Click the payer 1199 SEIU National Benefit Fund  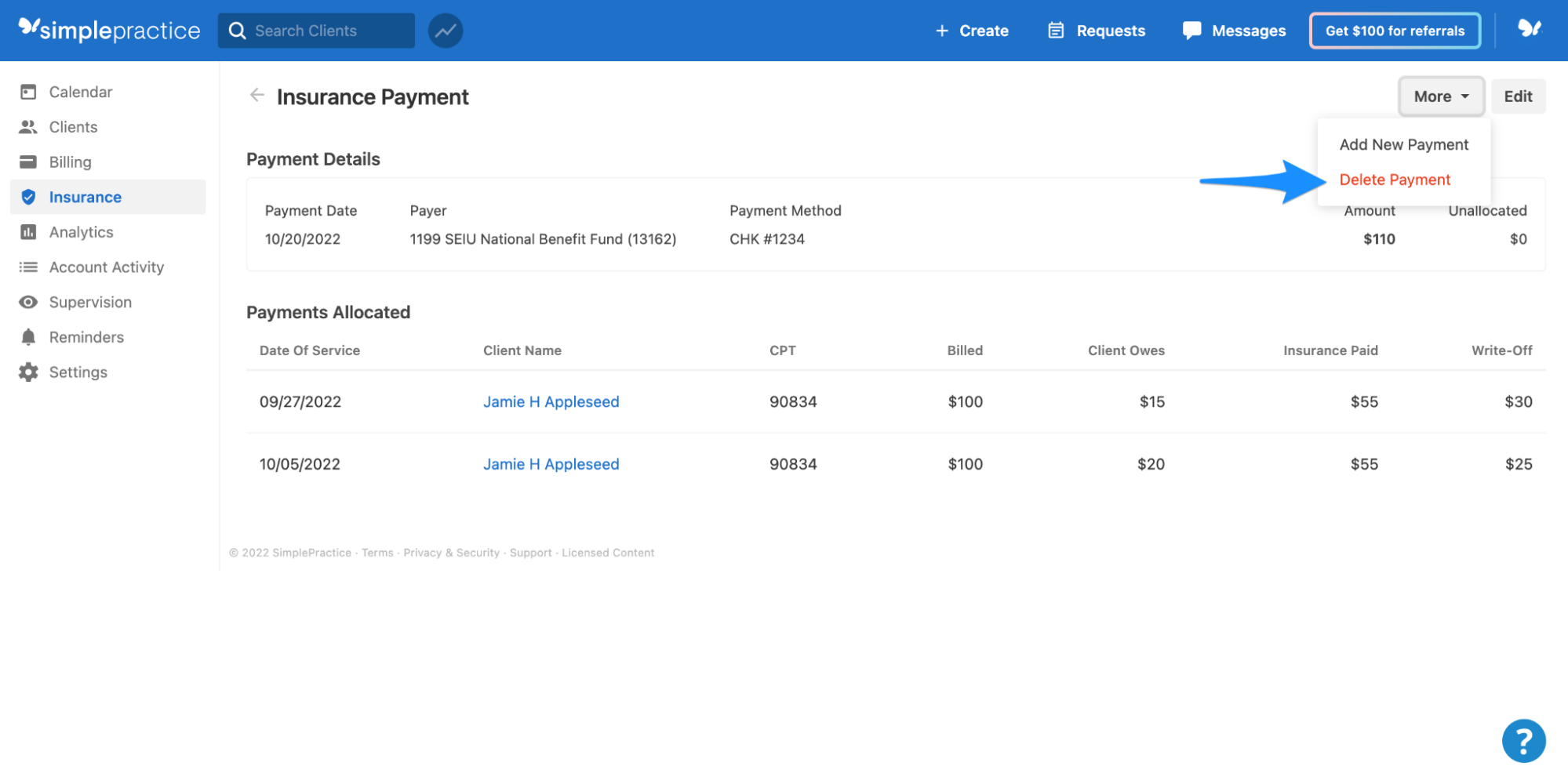click(x=543, y=239)
